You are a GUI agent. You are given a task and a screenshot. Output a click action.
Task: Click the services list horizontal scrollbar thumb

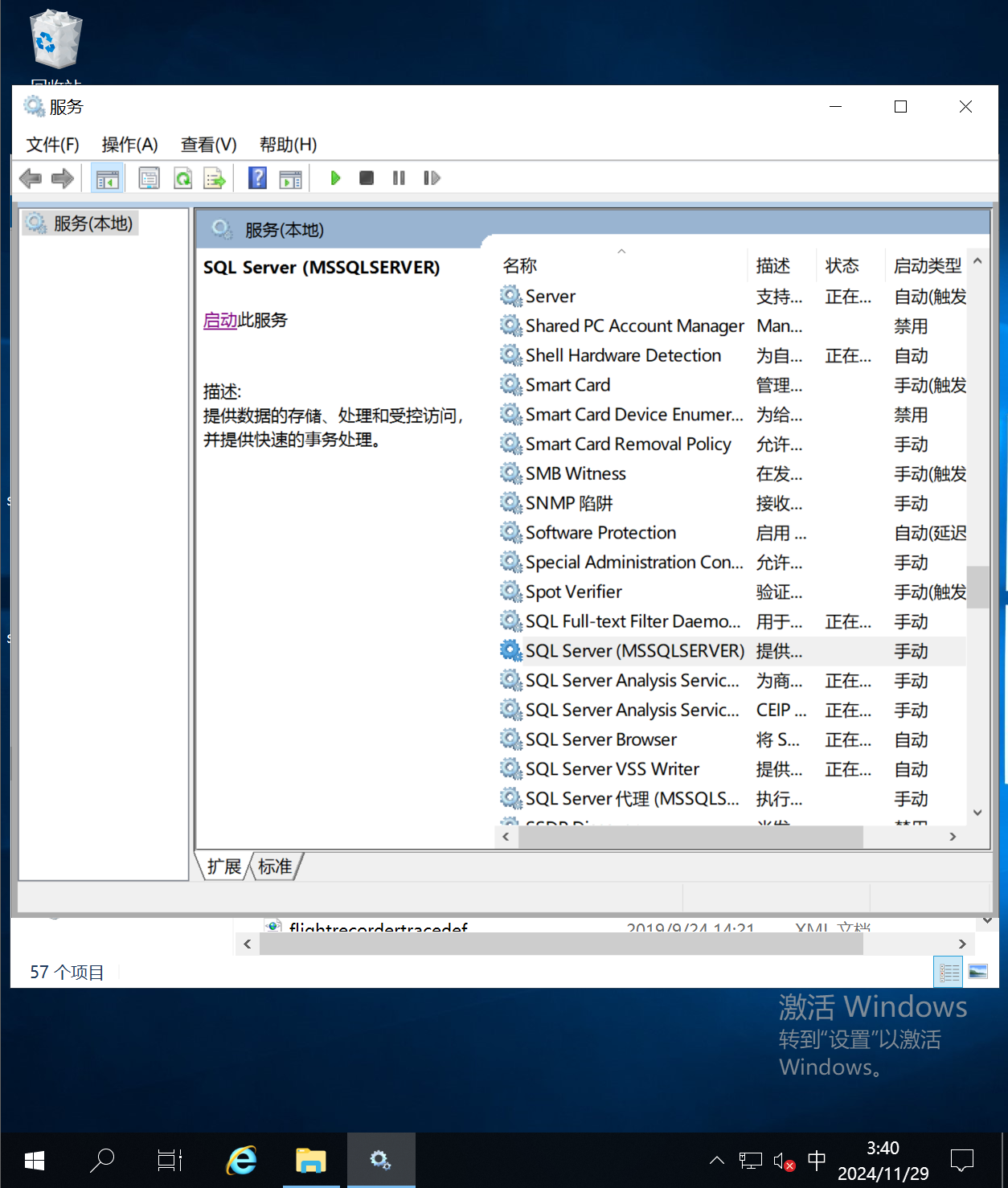[691, 837]
